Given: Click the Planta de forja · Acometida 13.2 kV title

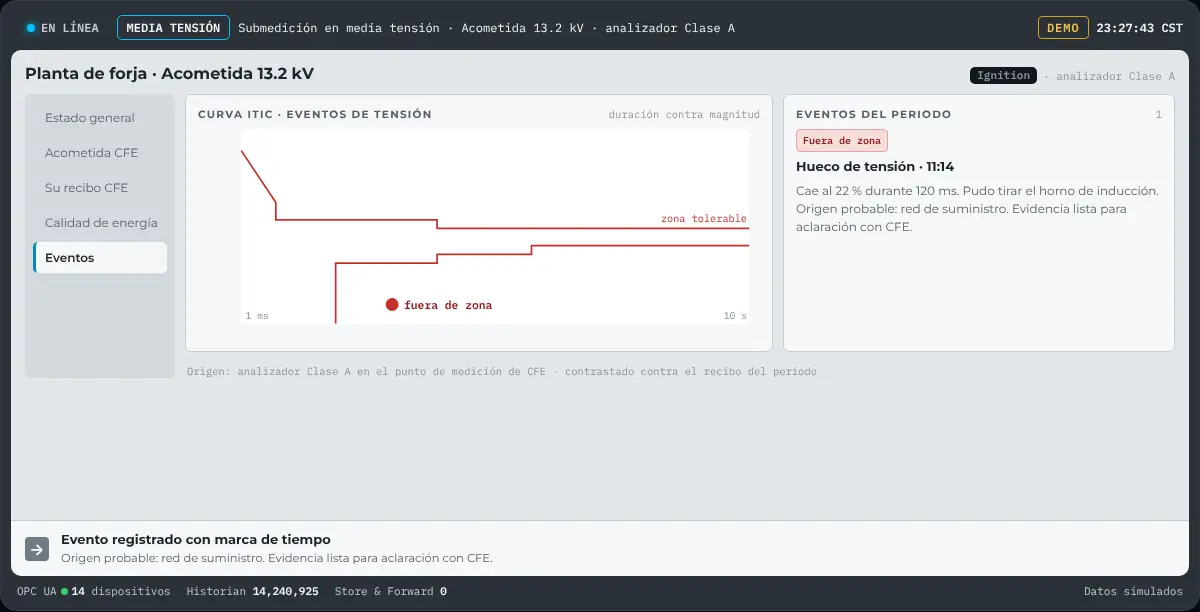Looking at the screenshot, I should [x=170, y=73].
